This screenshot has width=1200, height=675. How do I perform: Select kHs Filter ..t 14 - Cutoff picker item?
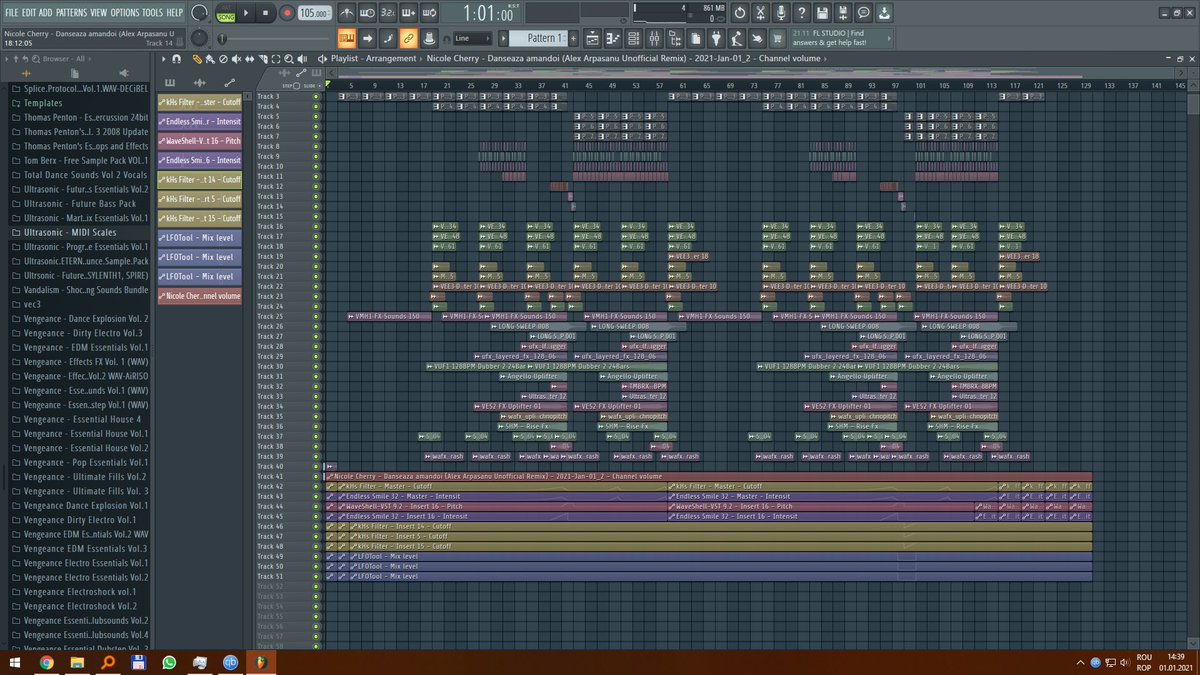200,180
